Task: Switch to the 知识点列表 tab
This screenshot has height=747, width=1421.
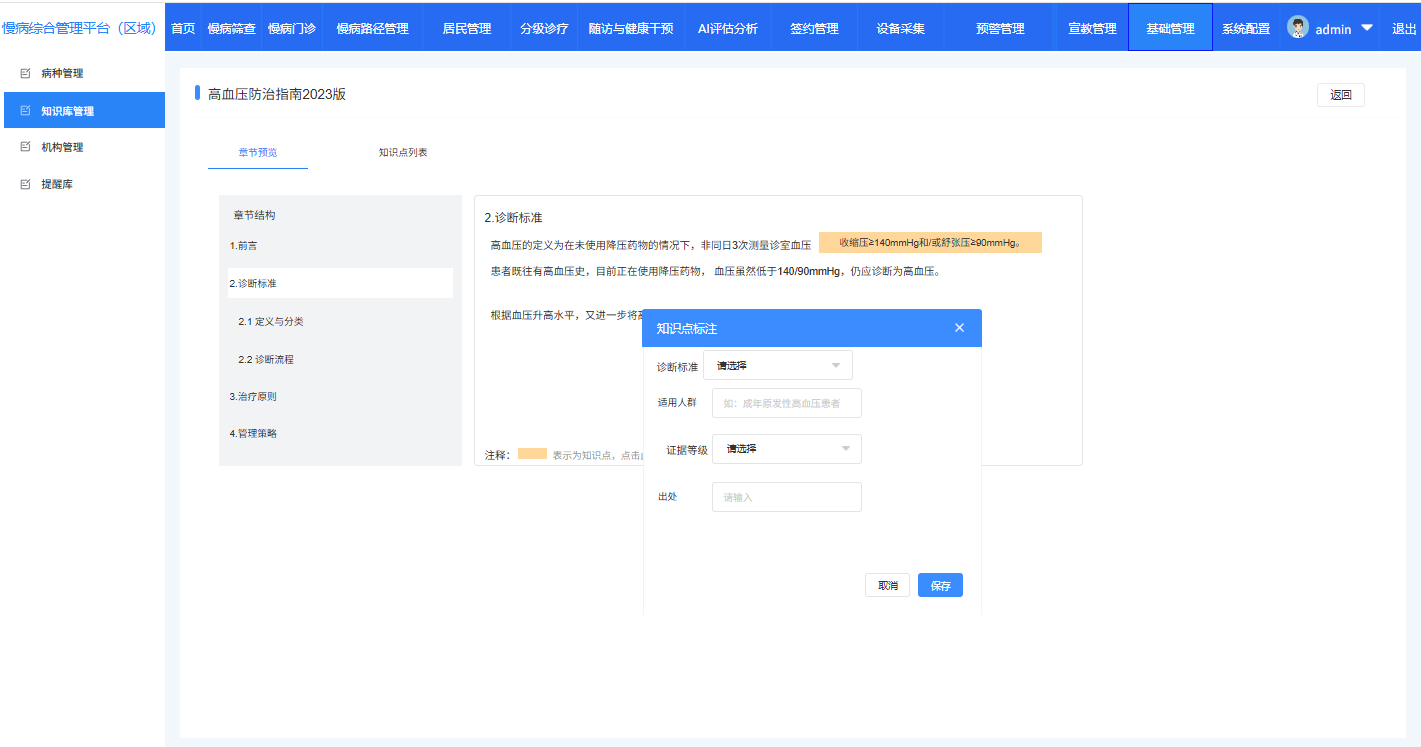Action: click(x=403, y=153)
